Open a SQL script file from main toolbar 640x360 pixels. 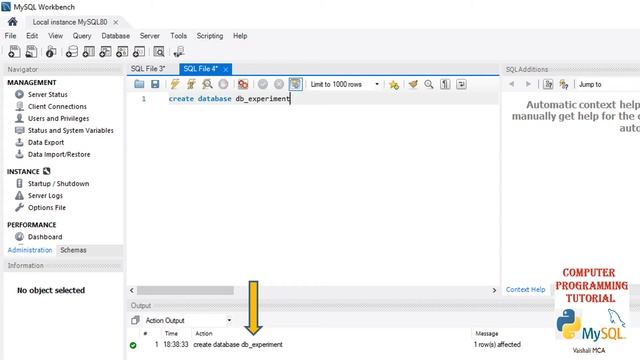click(x=31, y=51)
